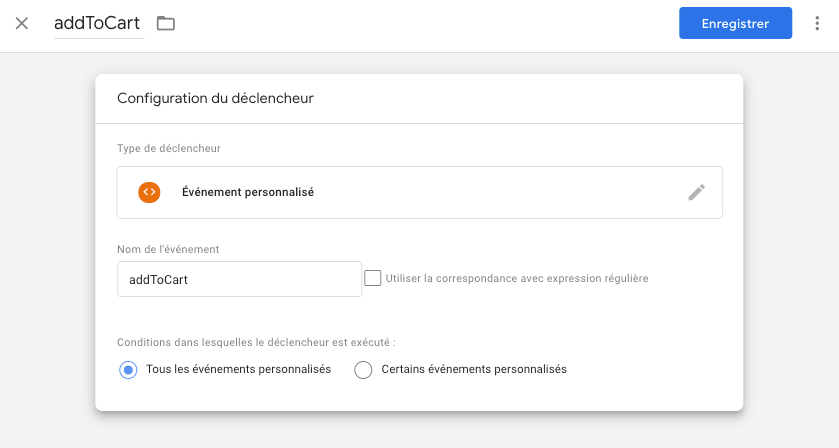
Task: Select the "Certains événements personnalisés" radio button
Action: coord(364,370)
